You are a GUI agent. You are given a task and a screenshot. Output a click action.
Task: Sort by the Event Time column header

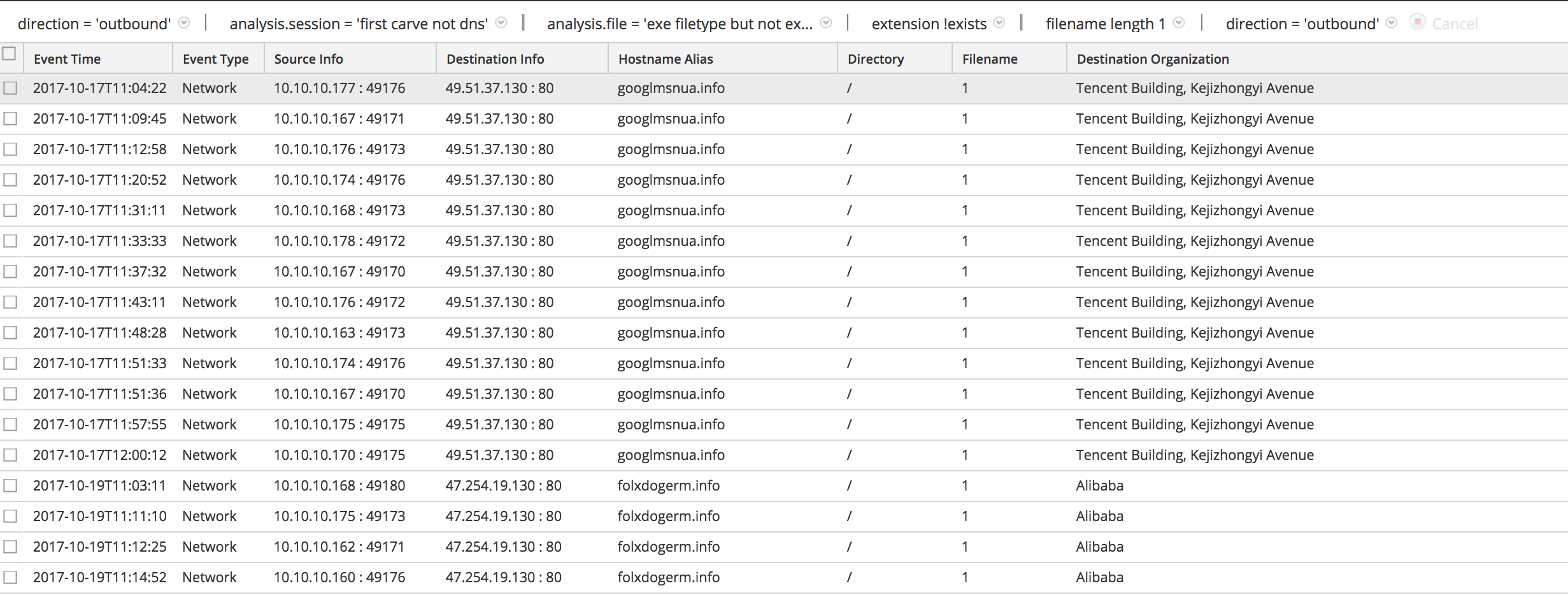pyautogui.click(x=68, y=59)
